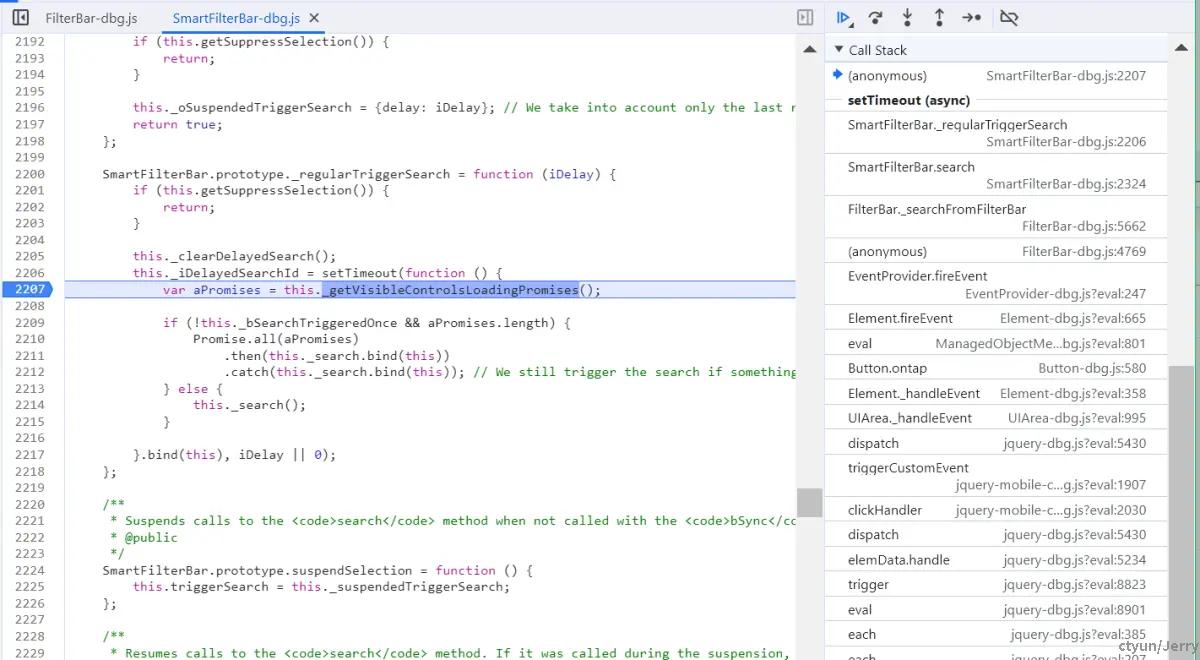Resume script execution with the play icon
1200x660 pixels.
coord(843,18)
